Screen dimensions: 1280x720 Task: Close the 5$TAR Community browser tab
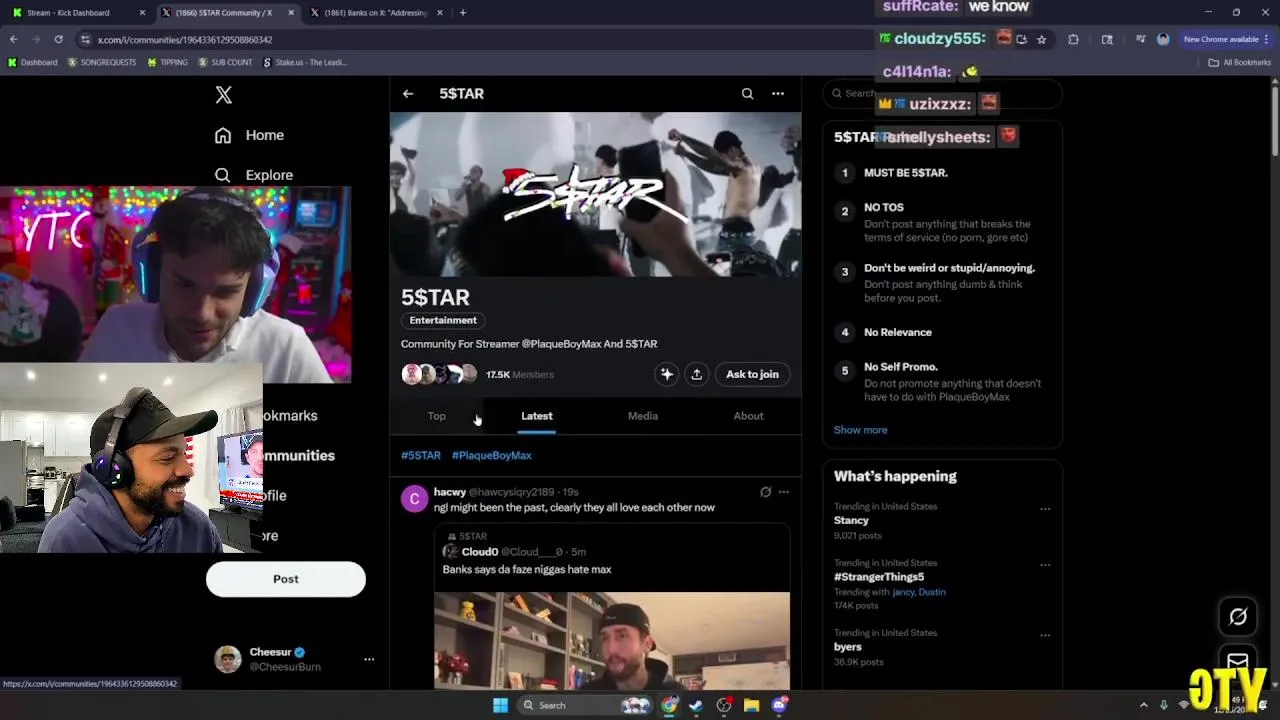pyautogui.click(x=291, y=13)
